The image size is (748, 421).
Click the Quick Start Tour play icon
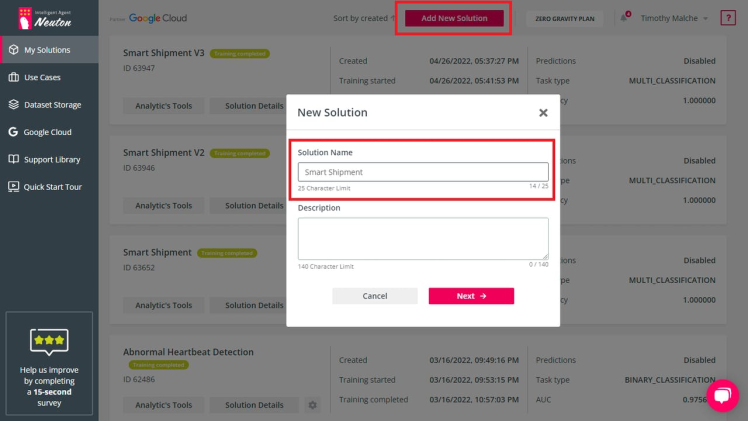tap(13, 186)
